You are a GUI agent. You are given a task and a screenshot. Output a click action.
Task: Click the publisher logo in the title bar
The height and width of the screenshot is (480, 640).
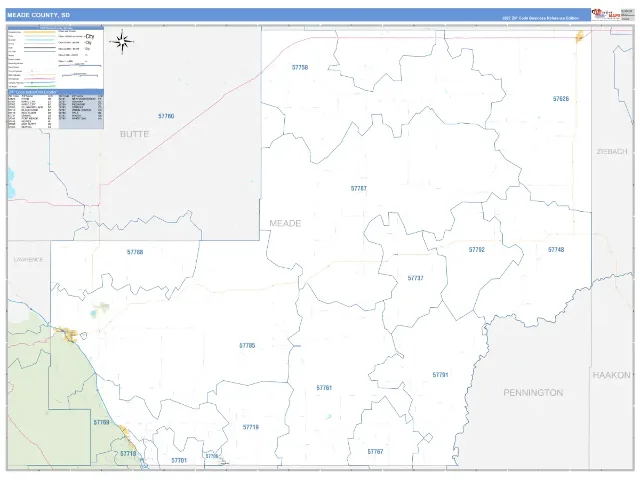(x=606, y=14)
